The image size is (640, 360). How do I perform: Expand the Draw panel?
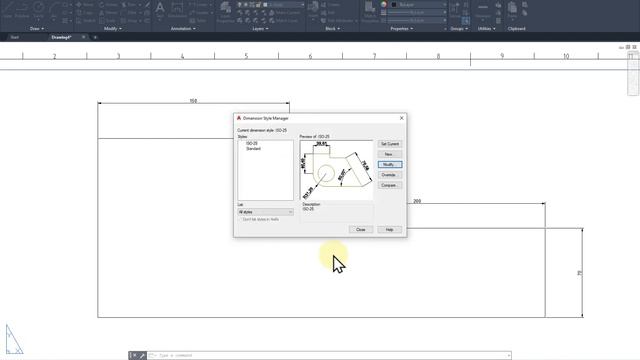coord(37,29)
